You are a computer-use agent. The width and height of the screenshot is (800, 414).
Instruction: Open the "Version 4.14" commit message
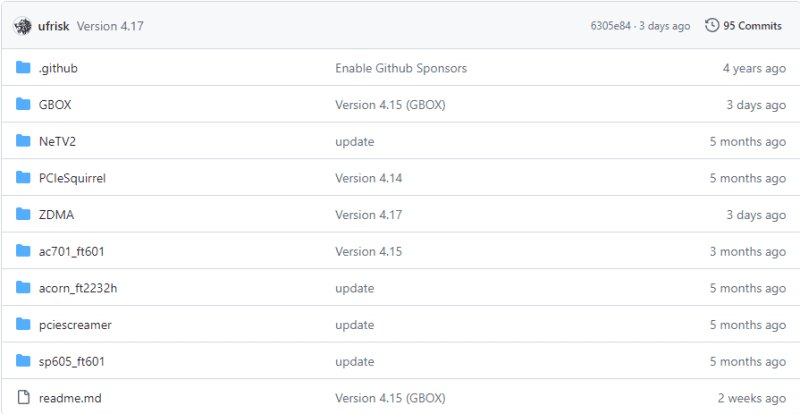368,178
